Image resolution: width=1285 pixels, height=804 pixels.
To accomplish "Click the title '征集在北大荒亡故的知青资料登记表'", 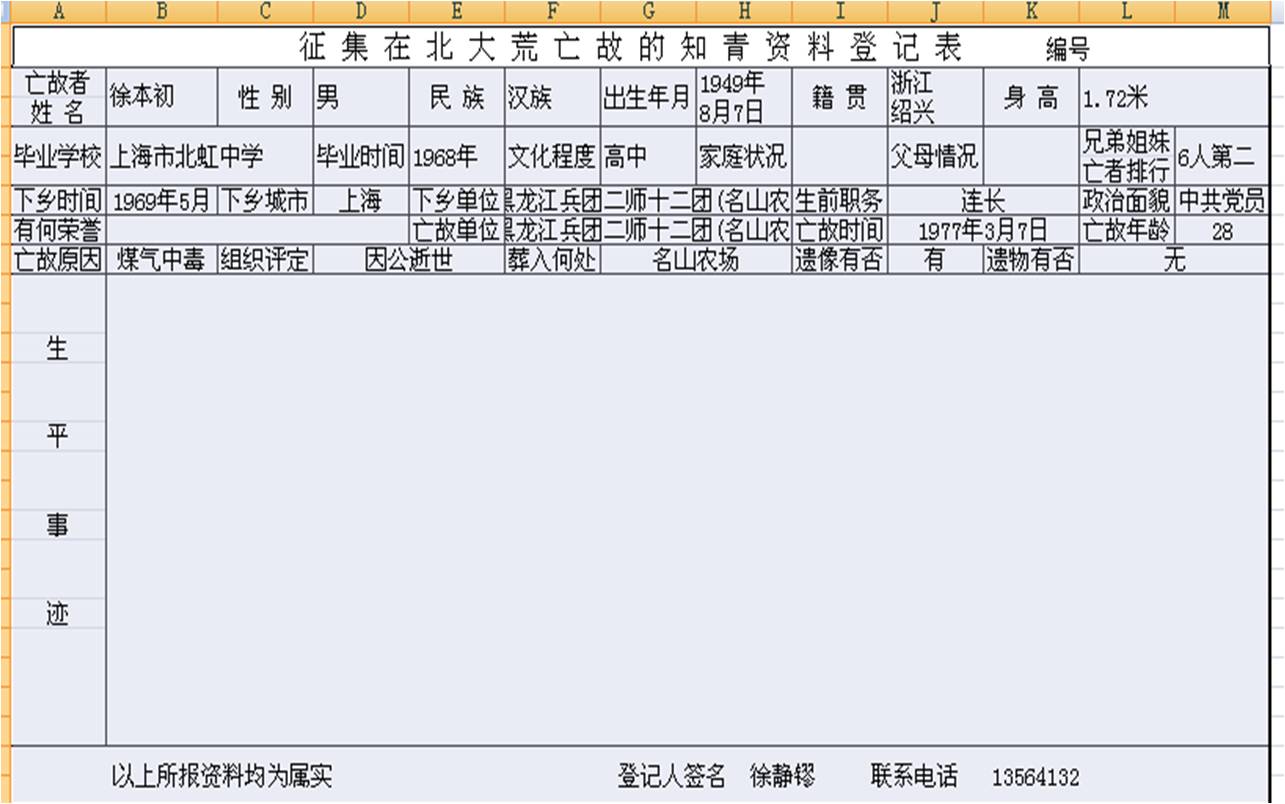I will (x=631, y=47).
